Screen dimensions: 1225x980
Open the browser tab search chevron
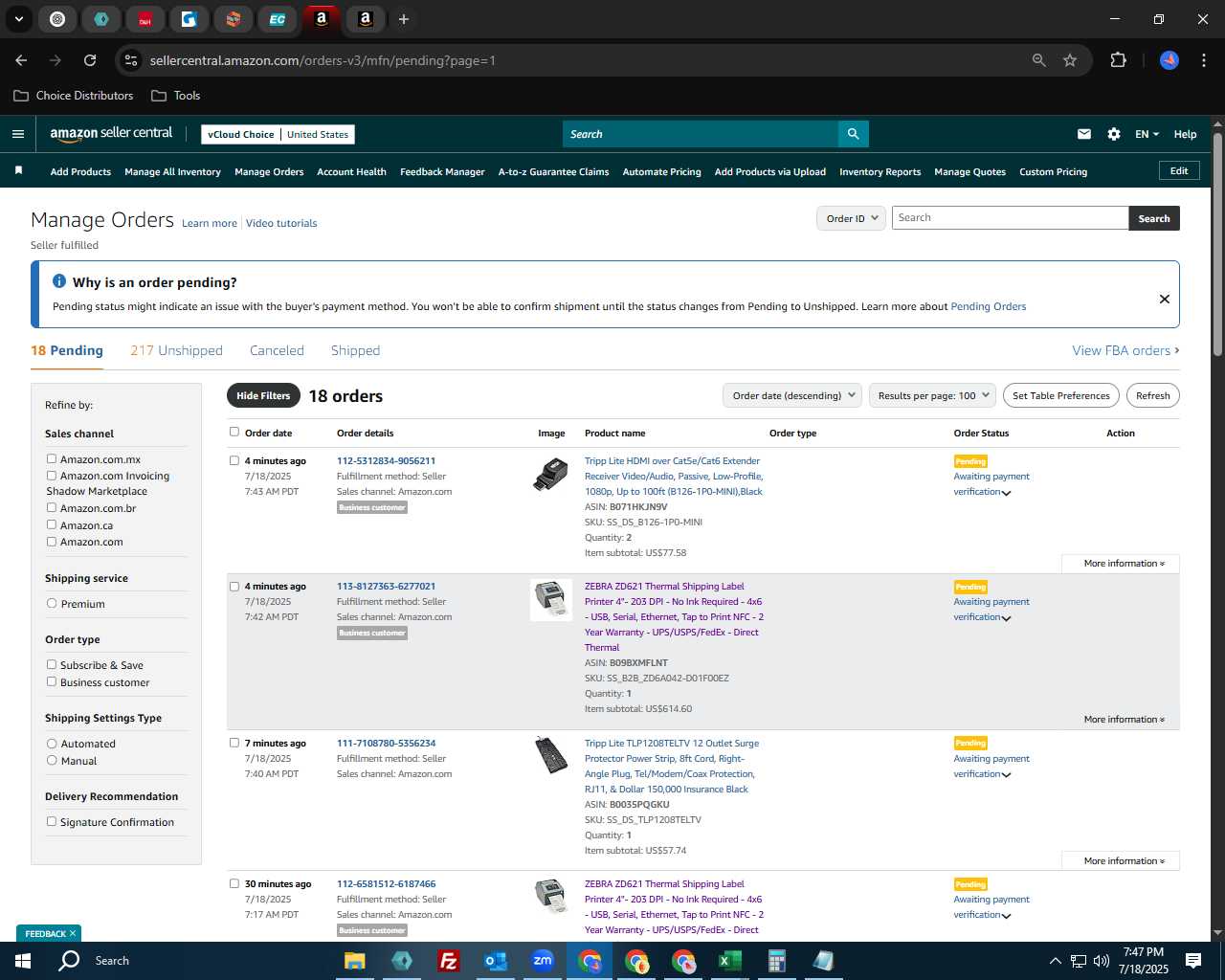point(18,19)
